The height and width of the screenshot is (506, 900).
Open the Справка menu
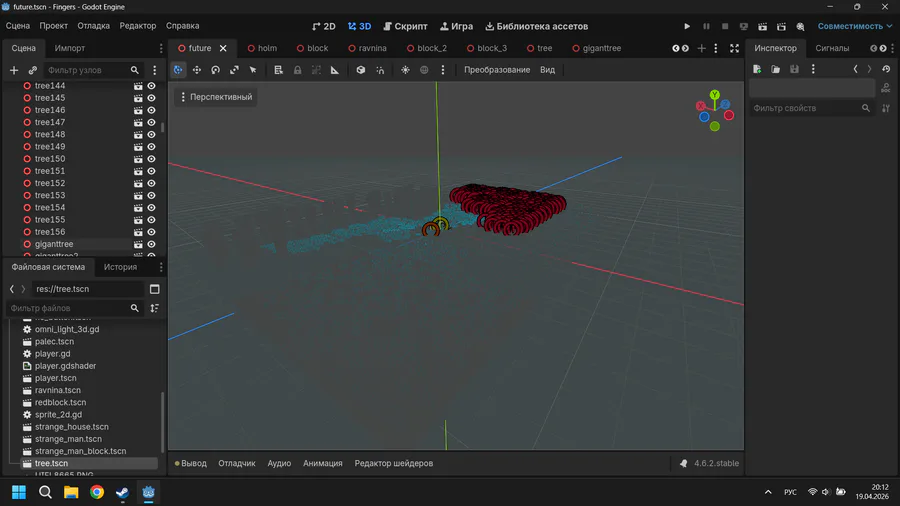(x=183, y=26)
